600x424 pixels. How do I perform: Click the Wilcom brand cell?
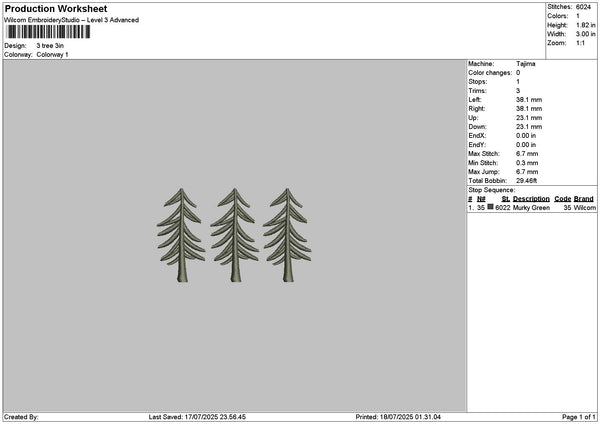(585, 208)
